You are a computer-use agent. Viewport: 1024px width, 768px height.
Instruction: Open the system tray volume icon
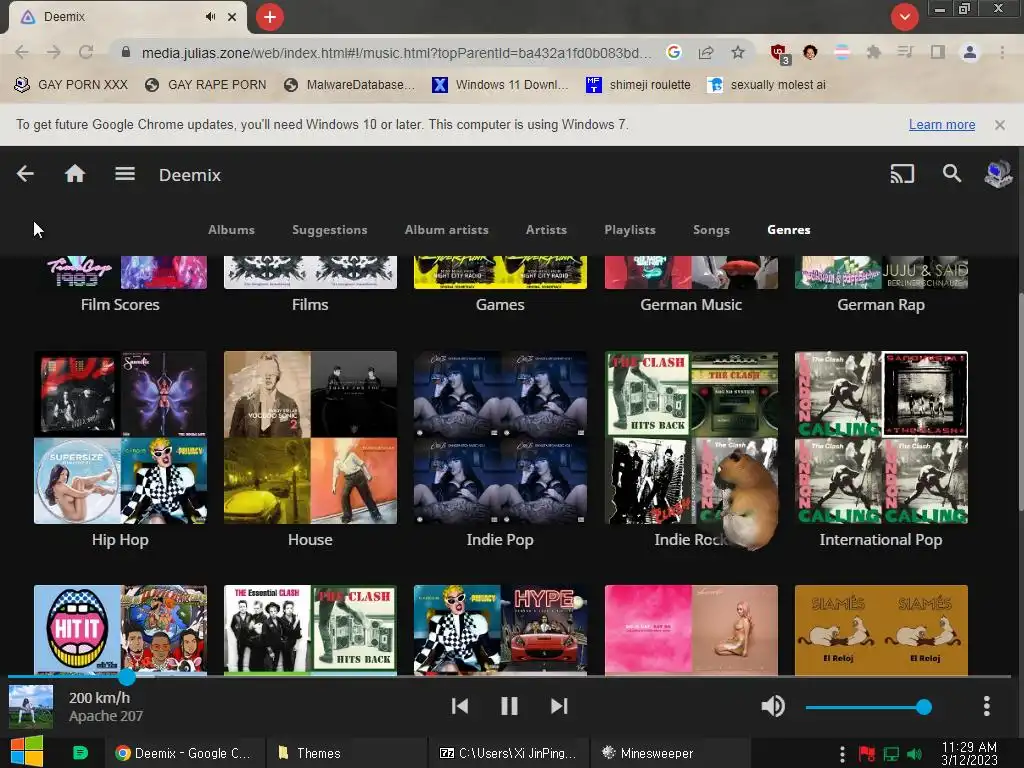click(914, 754)
